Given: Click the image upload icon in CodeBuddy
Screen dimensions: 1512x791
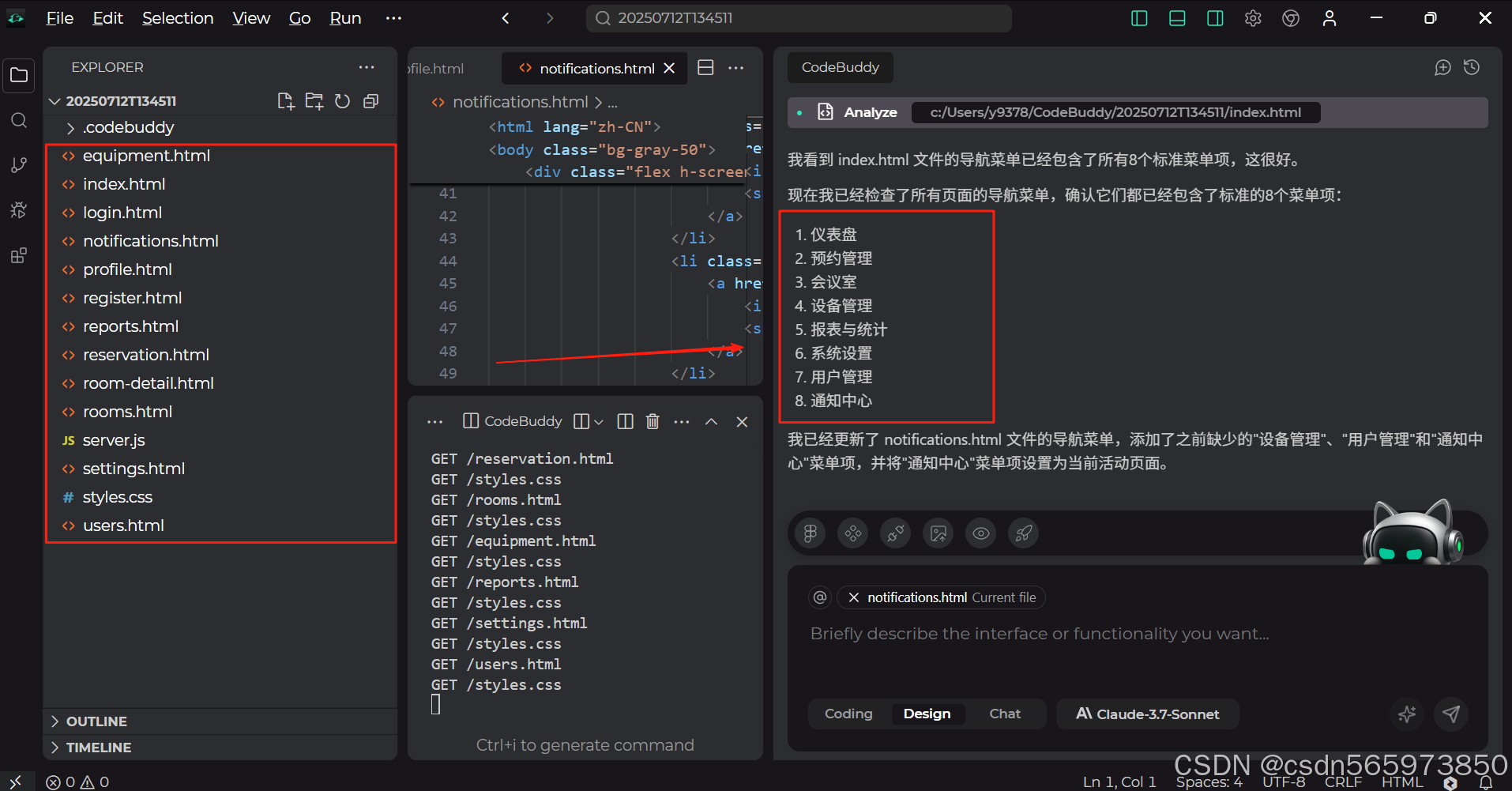Looking at the screenshot, I should pyautogui.click(x=938, y=533).
